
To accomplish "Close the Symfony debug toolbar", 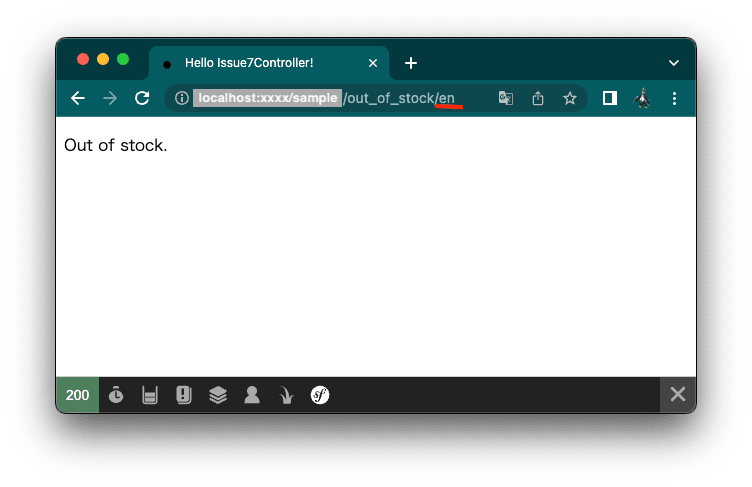I will (678, 394).
